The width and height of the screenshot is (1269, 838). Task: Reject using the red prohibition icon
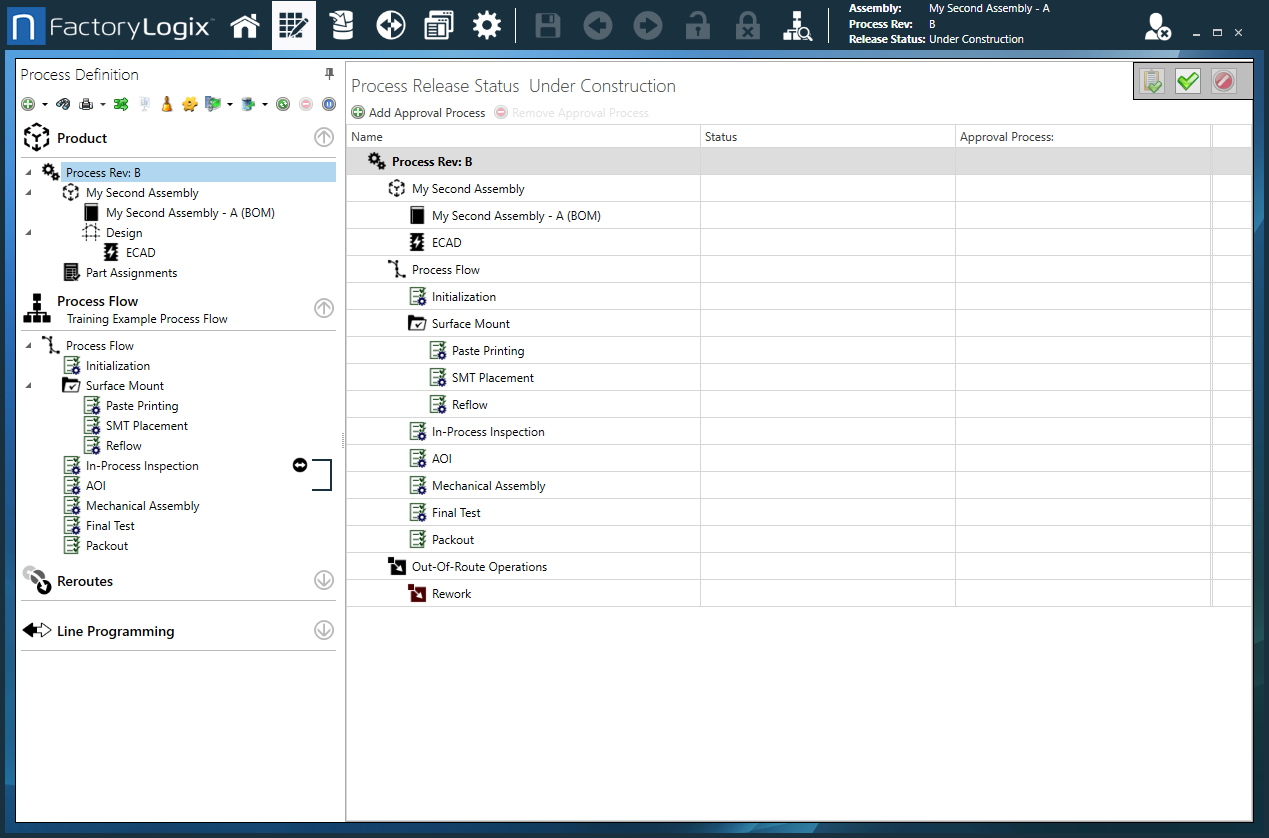coord(1223,81)
